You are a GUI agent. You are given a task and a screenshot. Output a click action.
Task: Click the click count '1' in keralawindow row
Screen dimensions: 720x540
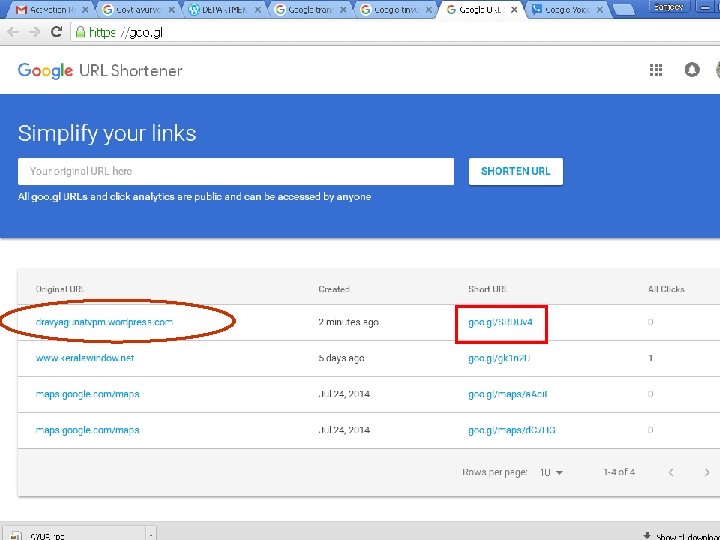point(651,358)
